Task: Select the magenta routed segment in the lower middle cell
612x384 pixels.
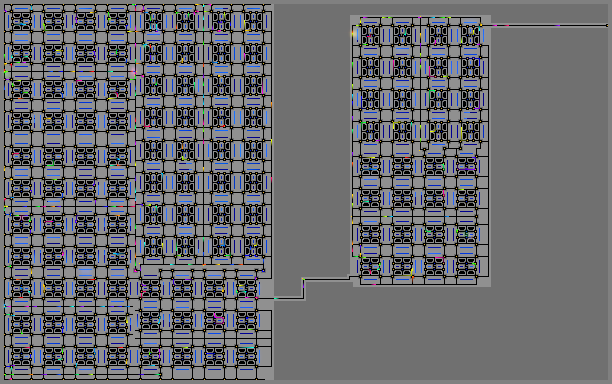Action: [x=218, y=319]
